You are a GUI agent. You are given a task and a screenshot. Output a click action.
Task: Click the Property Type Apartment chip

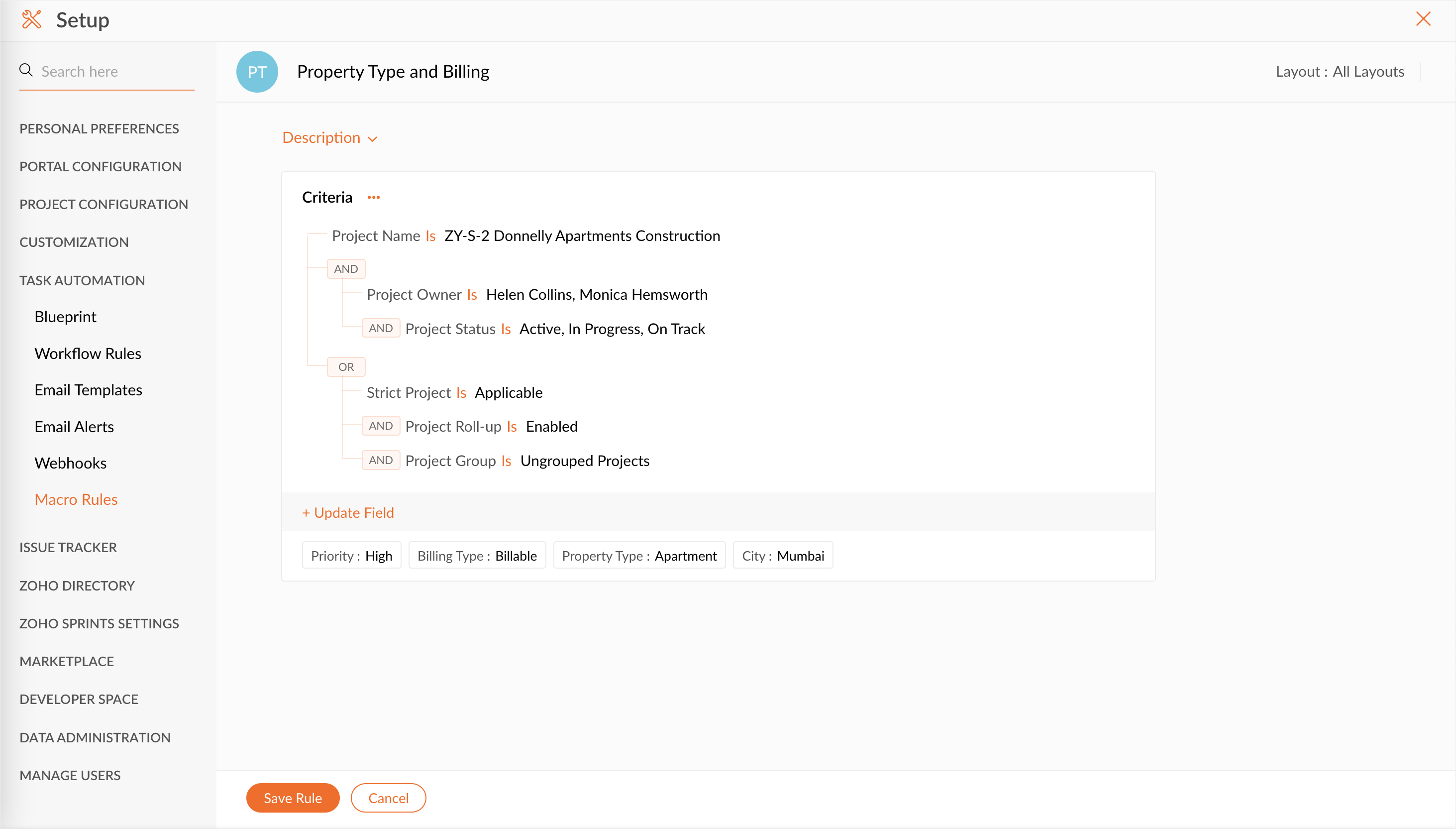tap(639, 556)
